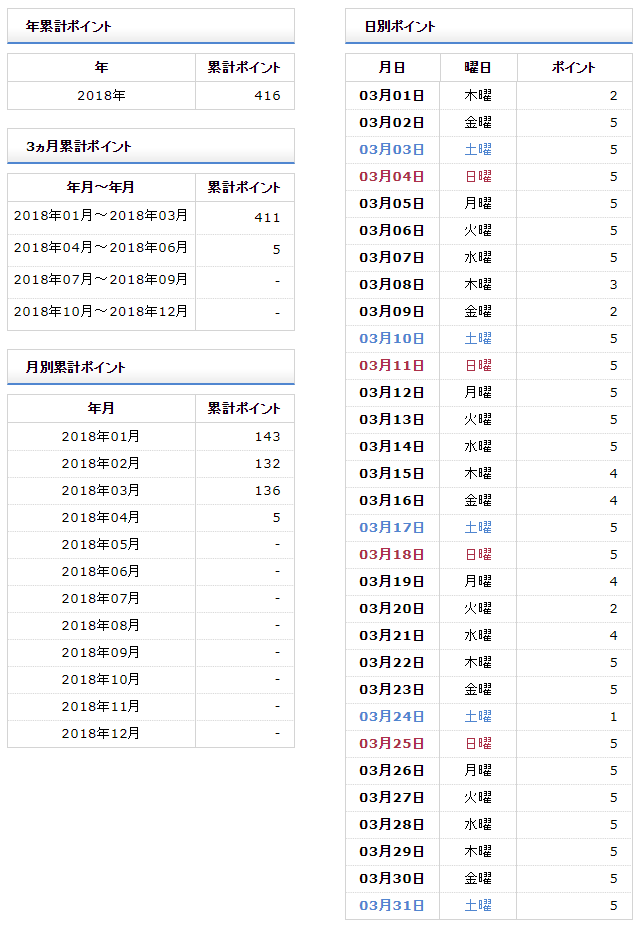Click the 年累計ポイント section header
Screen dimensions: 639x928
(x=150, y=26)
